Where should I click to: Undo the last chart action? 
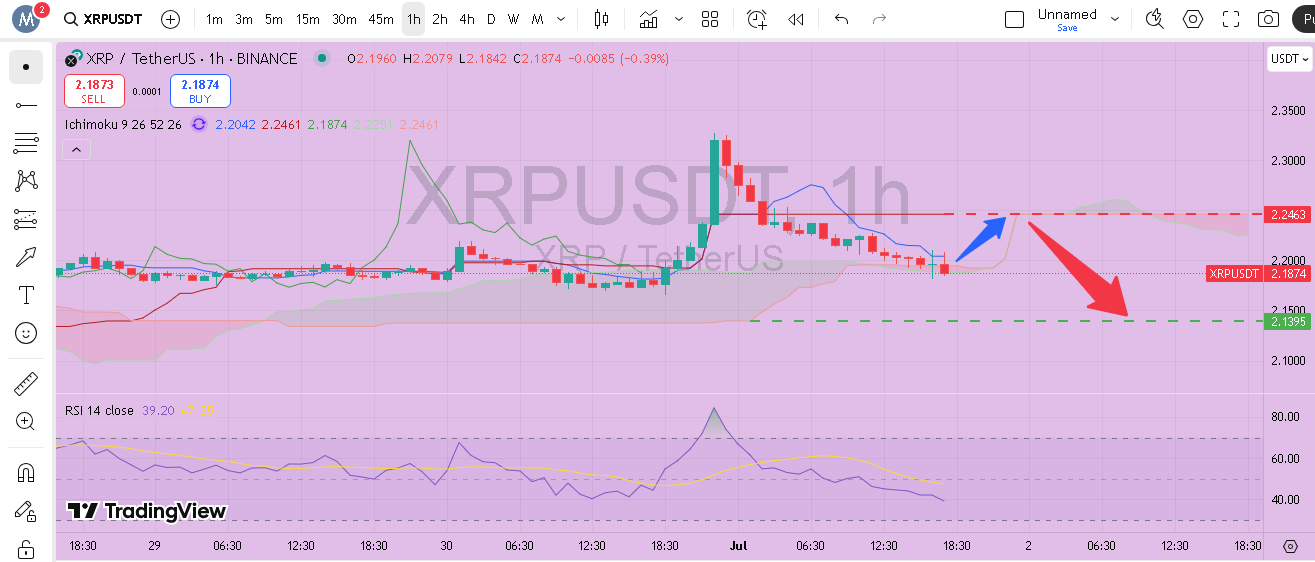point(842,19)
